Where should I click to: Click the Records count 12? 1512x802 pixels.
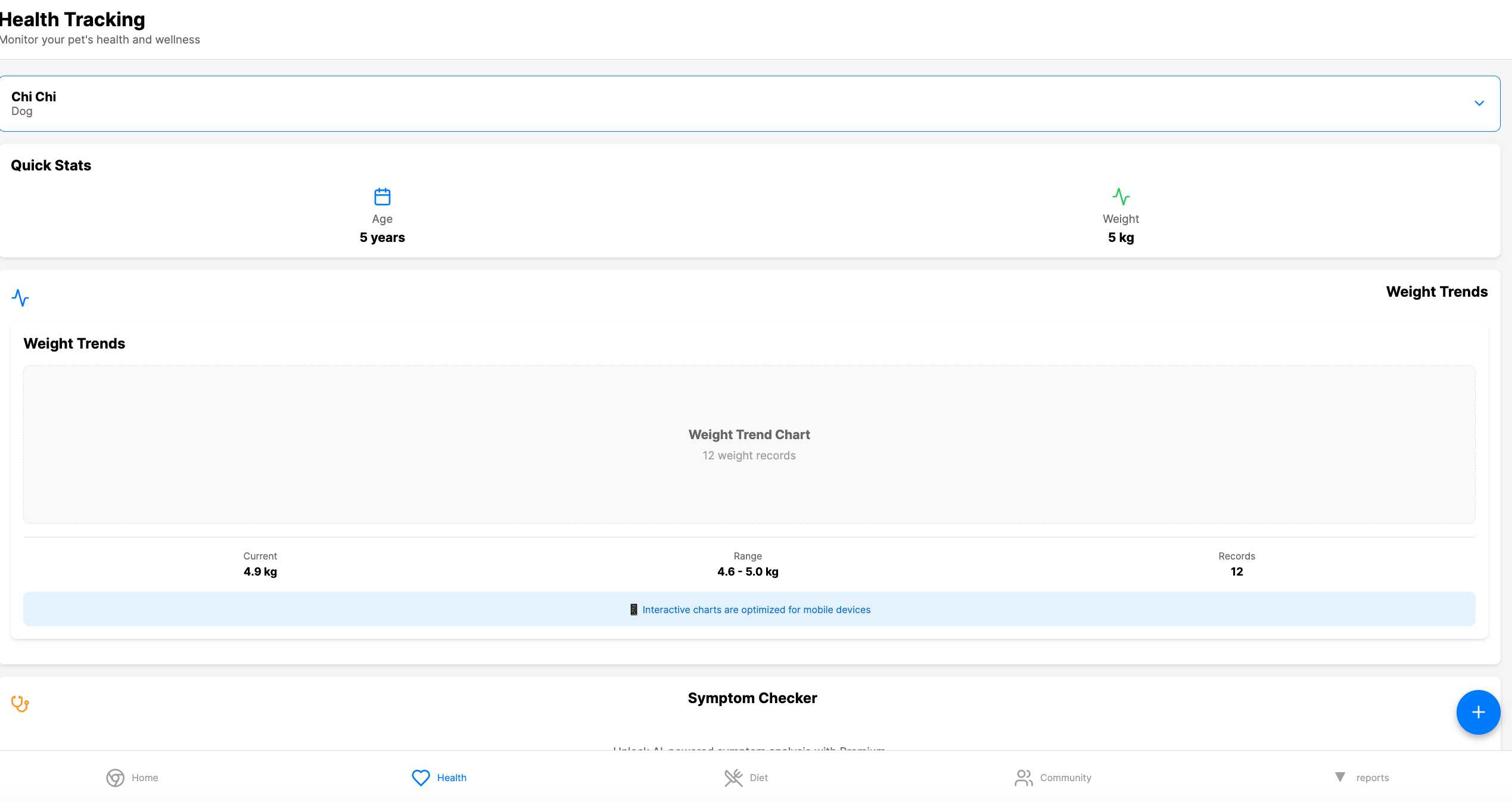click(1237, 571)
